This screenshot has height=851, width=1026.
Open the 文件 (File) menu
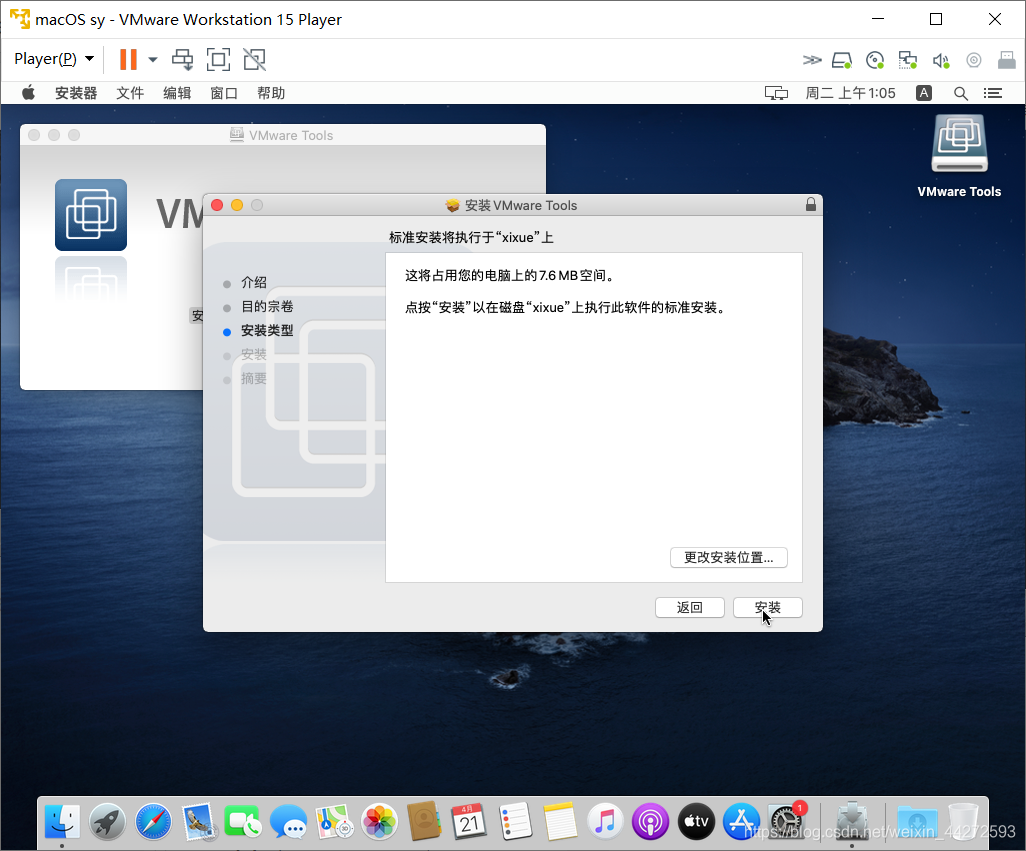(130, 93)
